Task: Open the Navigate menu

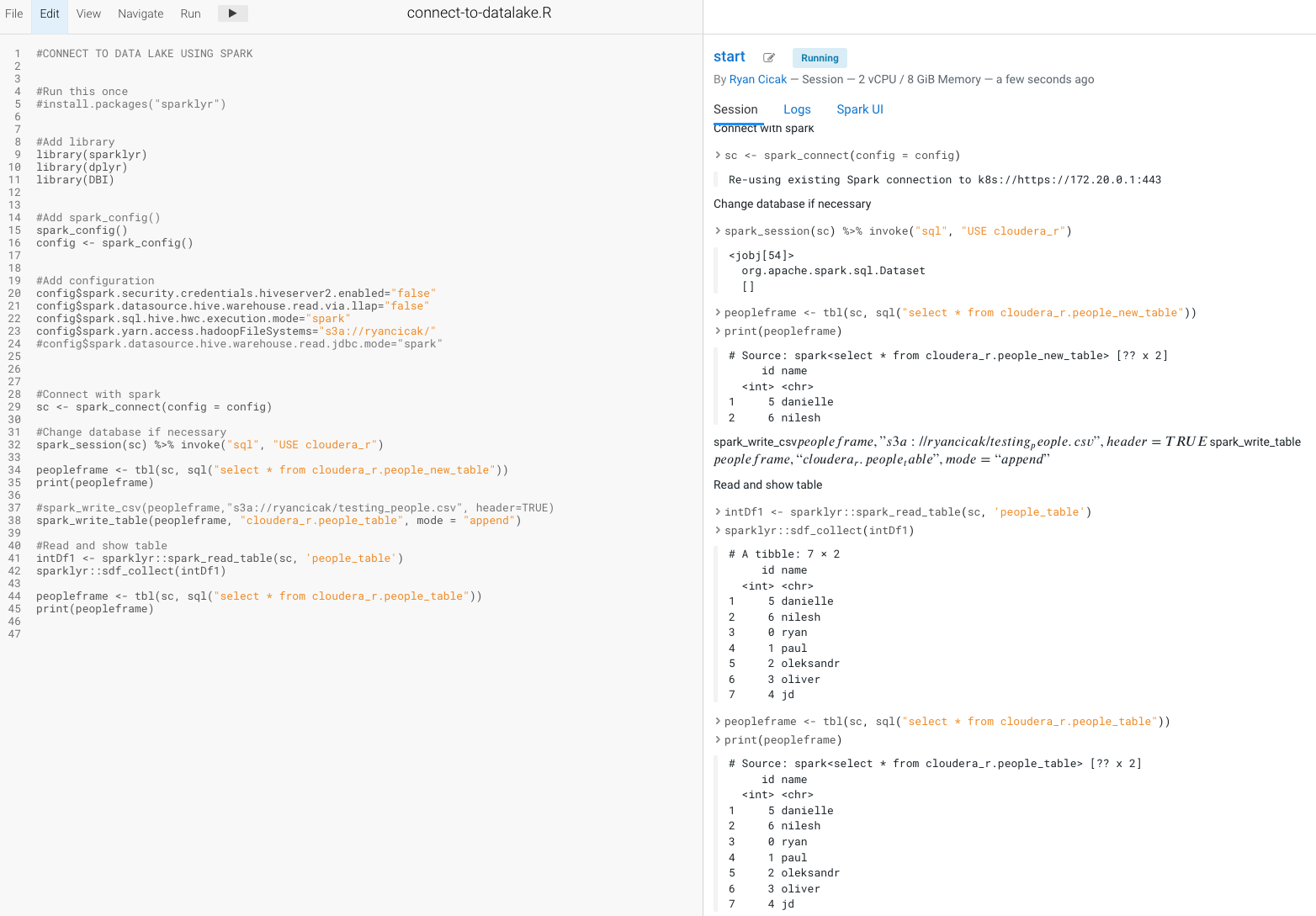Action: tap(140, 13)
